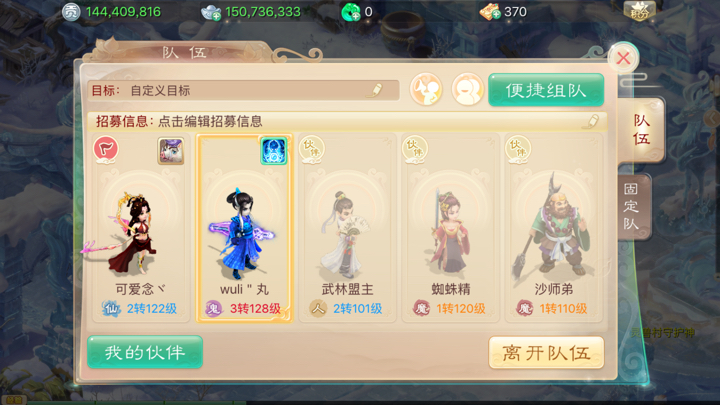Click the 自定义目标 target field
720x405 pixels.
[x=243, y=90]
